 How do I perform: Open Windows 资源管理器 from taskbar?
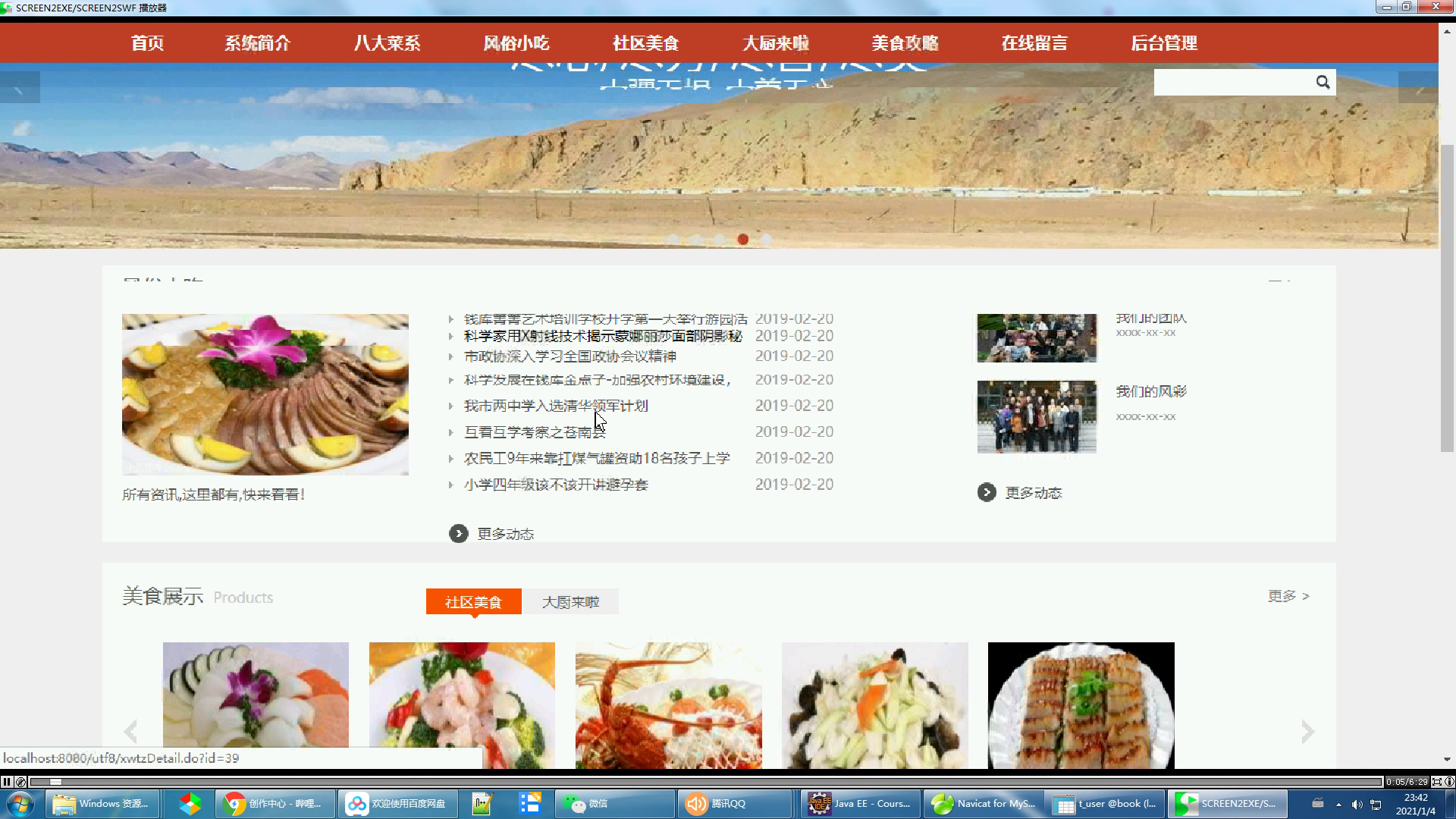pos(102,804)
